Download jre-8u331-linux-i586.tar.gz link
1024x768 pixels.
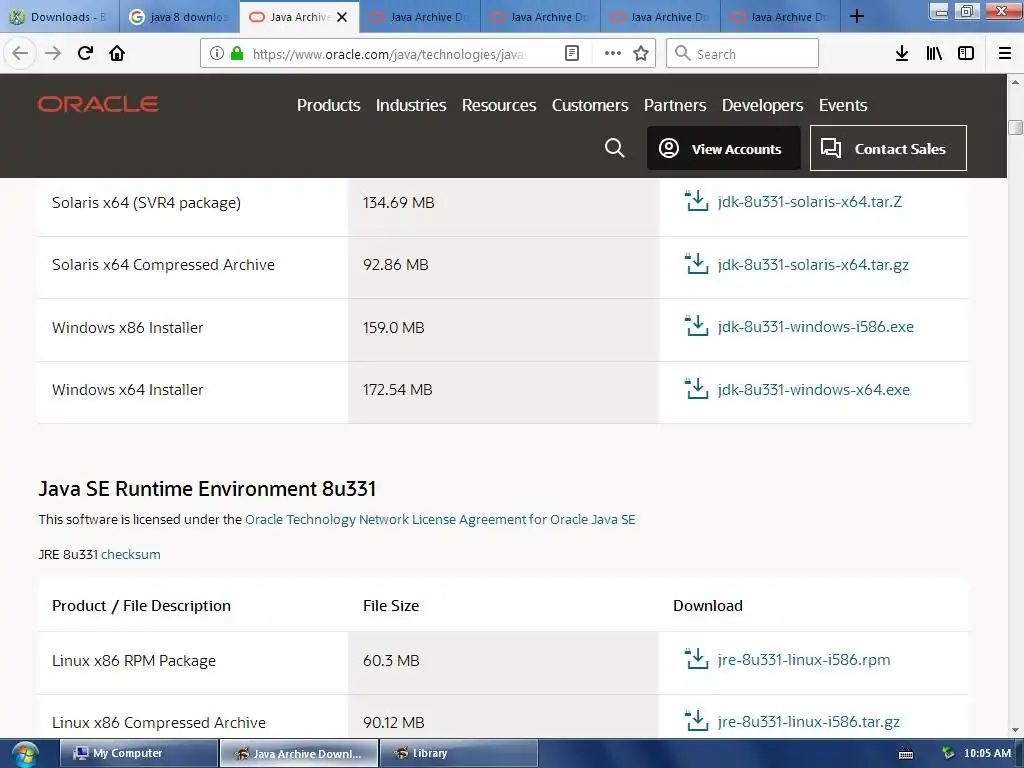point(808,722)
